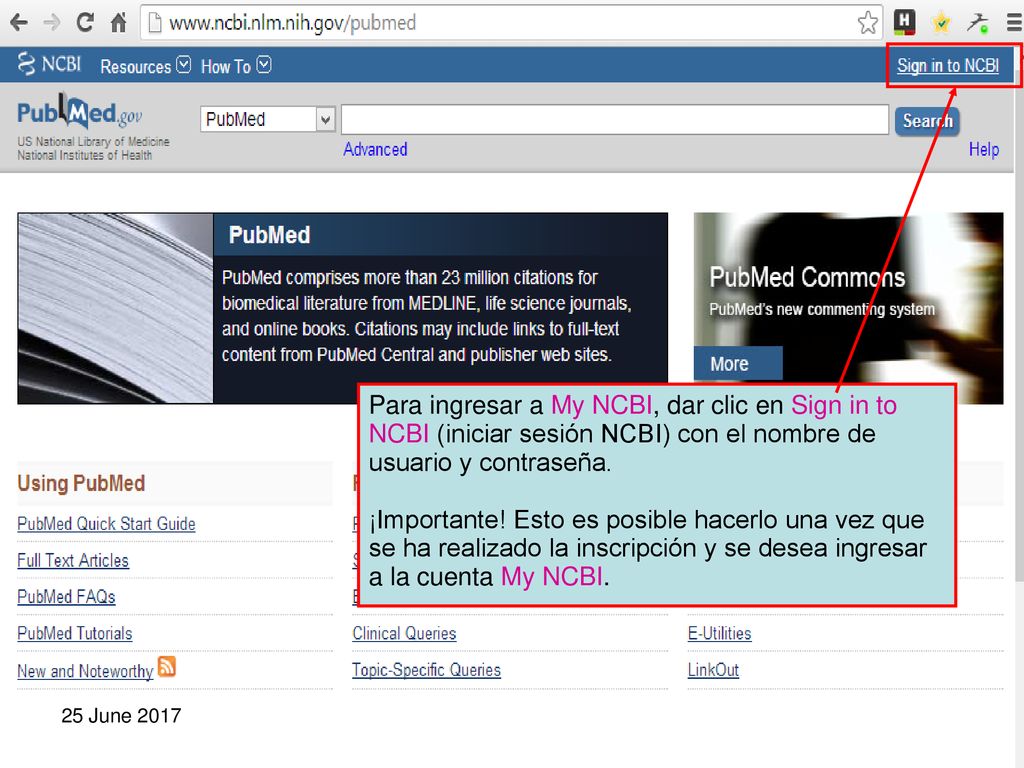The width and height of the screenshot is (1024, 768).
Task: Click the yellow star extension icon
Action: click(x=941, y=23)
